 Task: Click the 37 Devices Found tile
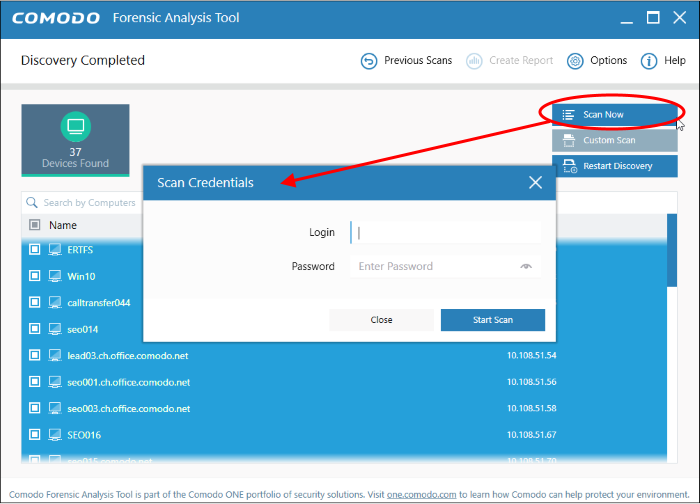click(75, 140)
